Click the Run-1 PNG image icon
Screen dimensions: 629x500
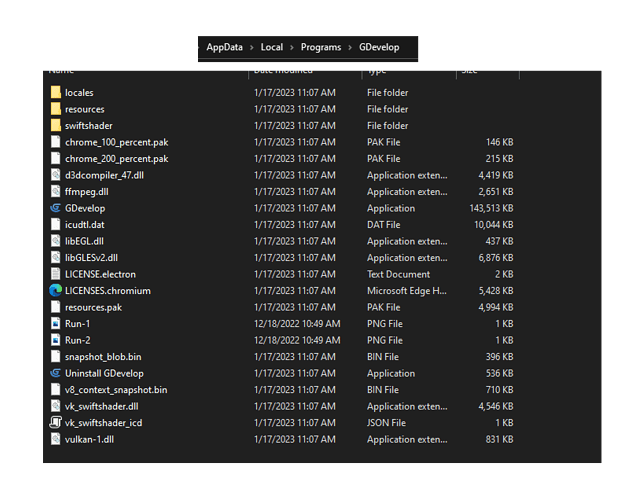(56, 323)
